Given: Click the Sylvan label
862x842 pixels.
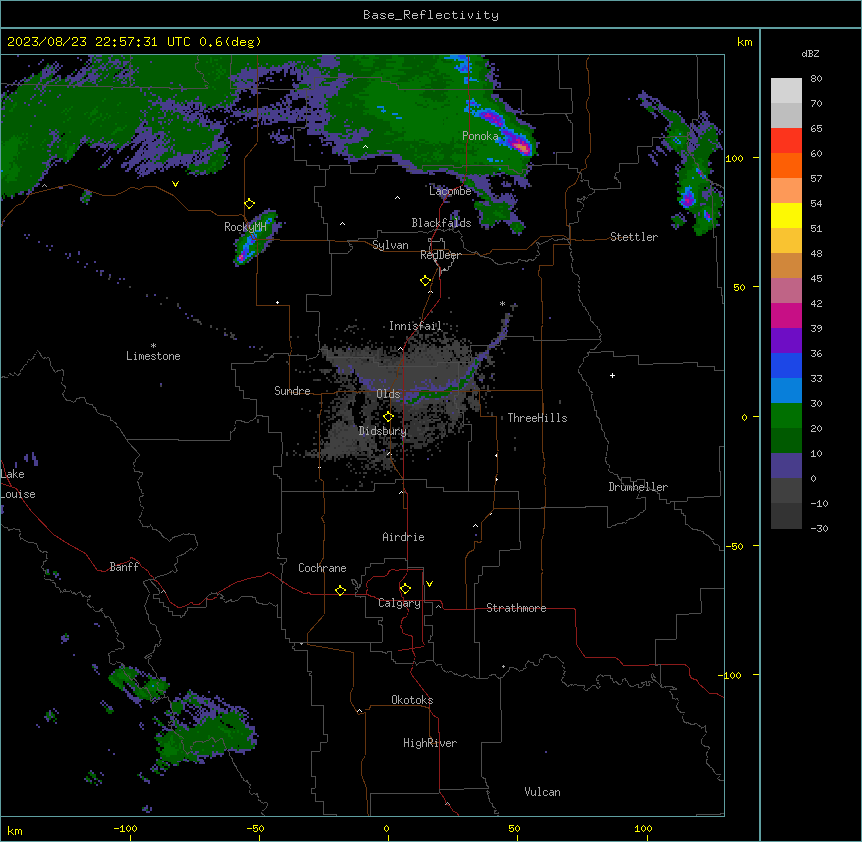Looking at the screenshot, I should click(390, 245).
